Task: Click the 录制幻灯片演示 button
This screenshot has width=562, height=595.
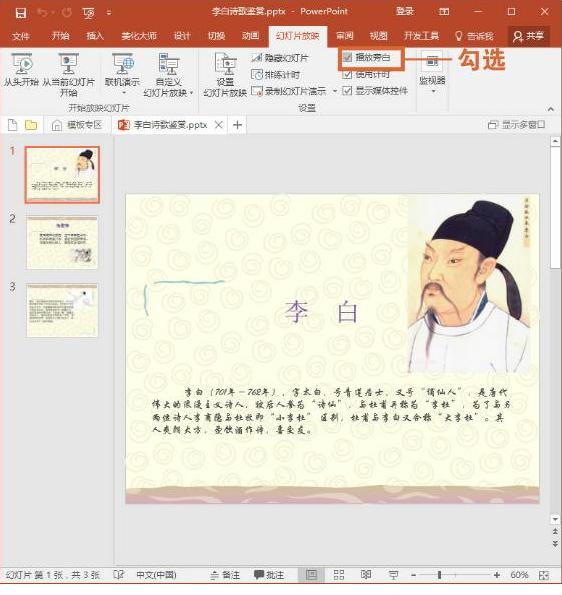Action: click(x=289, y=91)
